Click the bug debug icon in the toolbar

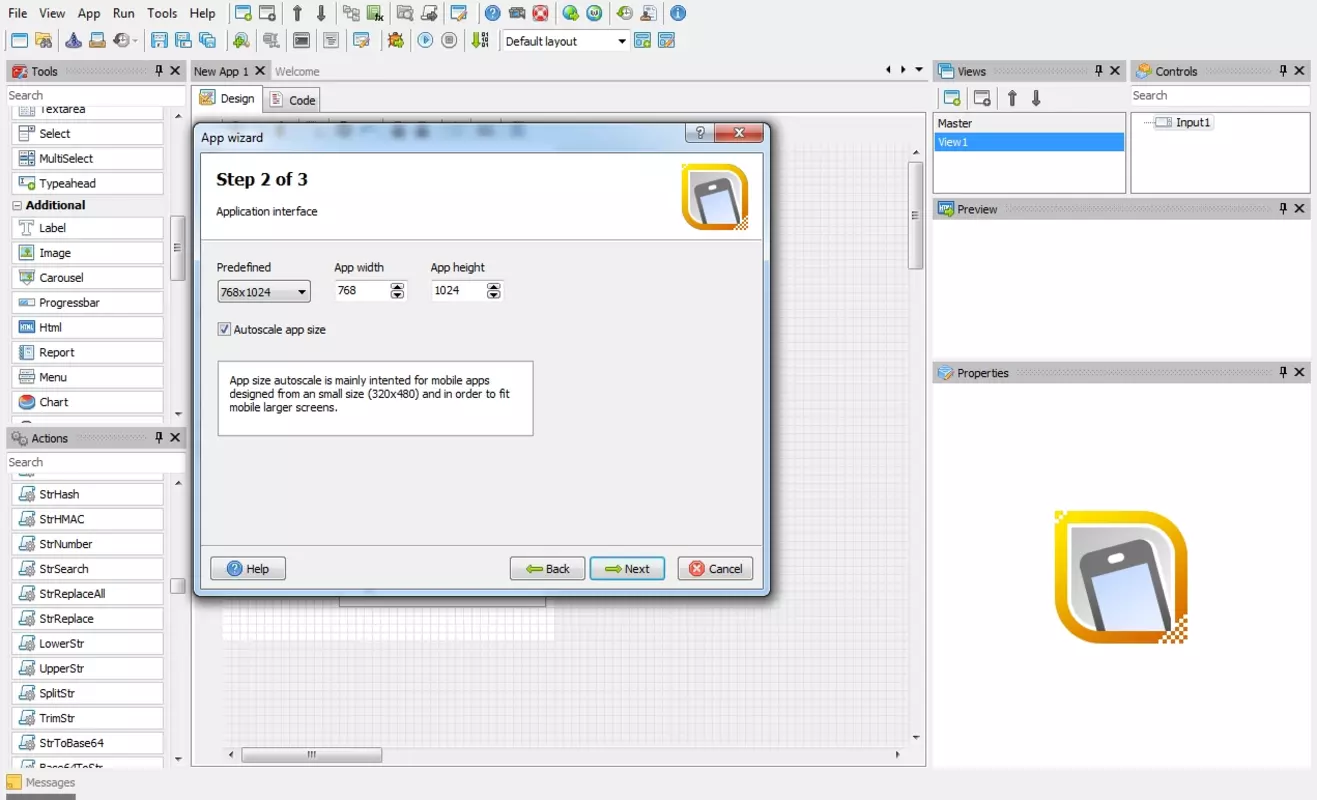coord(395,40)
